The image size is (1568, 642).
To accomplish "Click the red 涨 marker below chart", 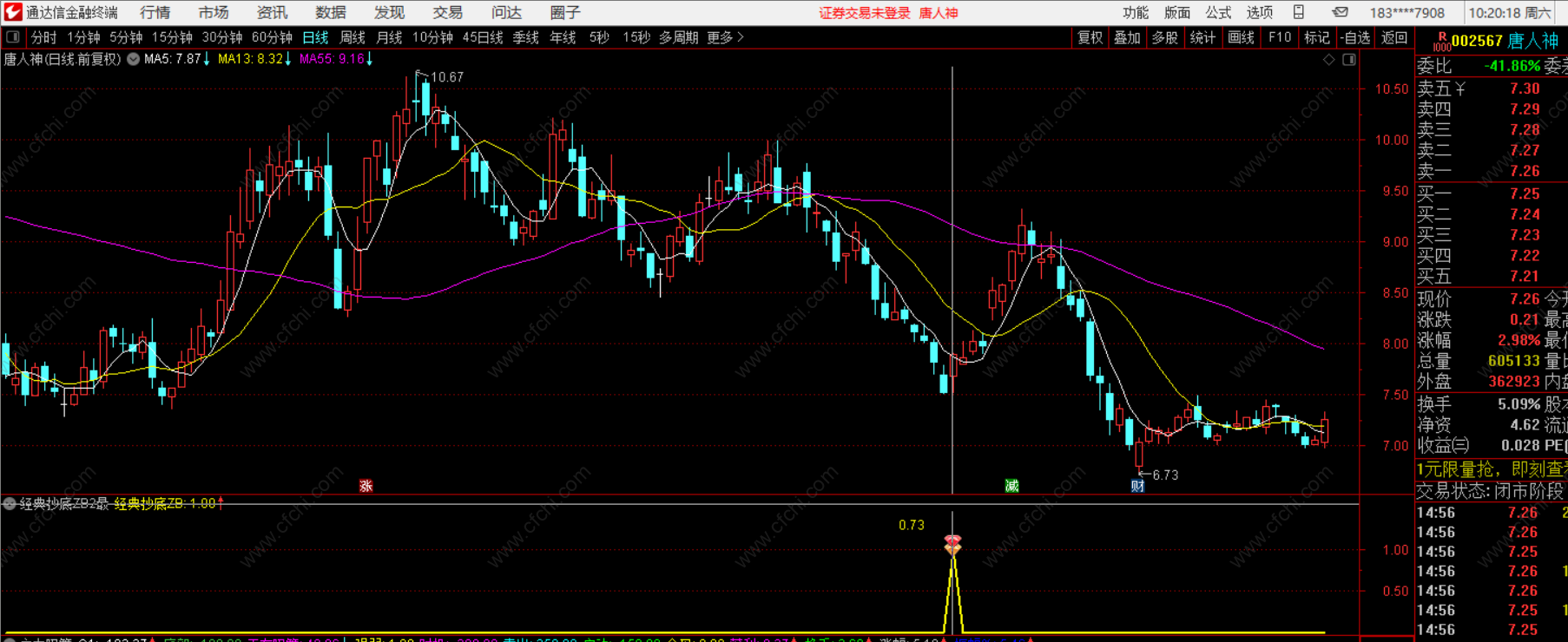I will (x=366, y=486).
